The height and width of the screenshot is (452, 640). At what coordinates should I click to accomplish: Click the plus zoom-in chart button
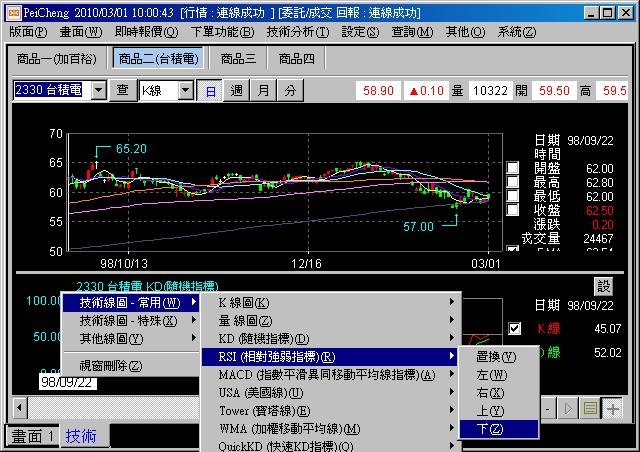[612, 409]
